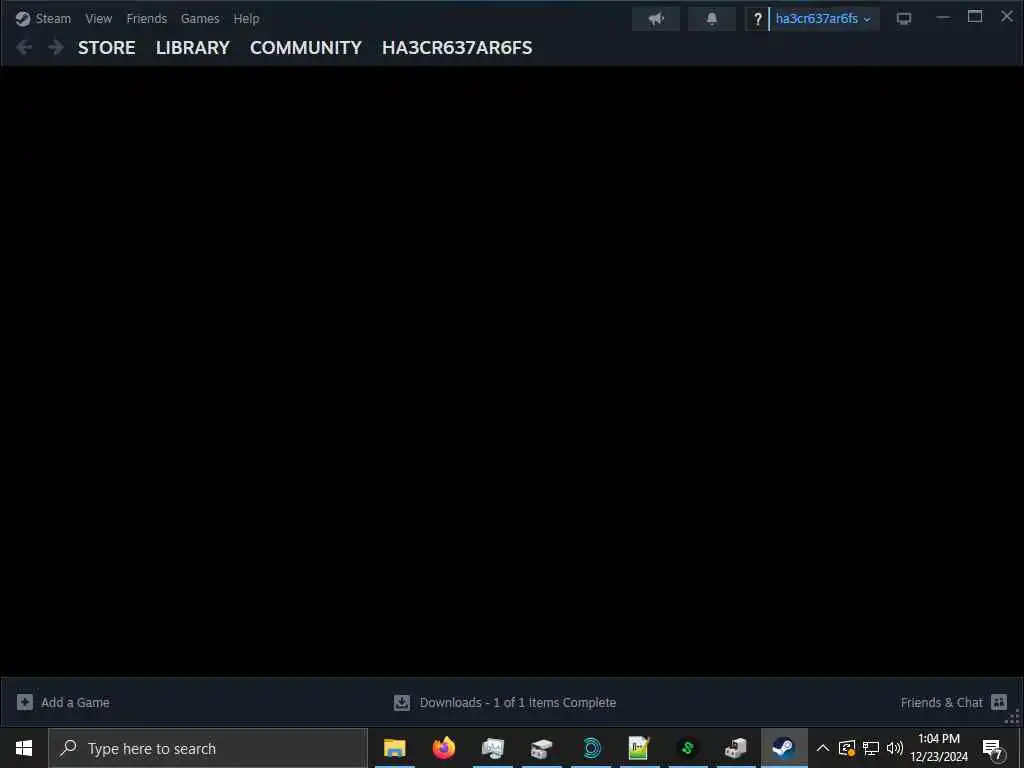This screenshot has width=1024, height=768.
Task: Maximize the Steam window
Action: point(975,17)
